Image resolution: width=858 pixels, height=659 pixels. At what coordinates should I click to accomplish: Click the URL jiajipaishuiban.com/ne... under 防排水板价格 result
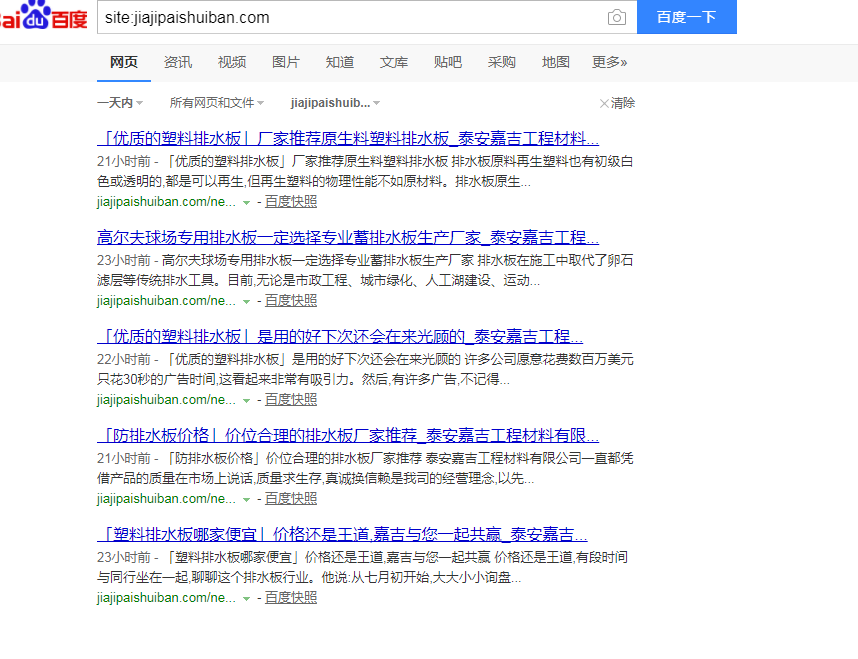point(166,499)
